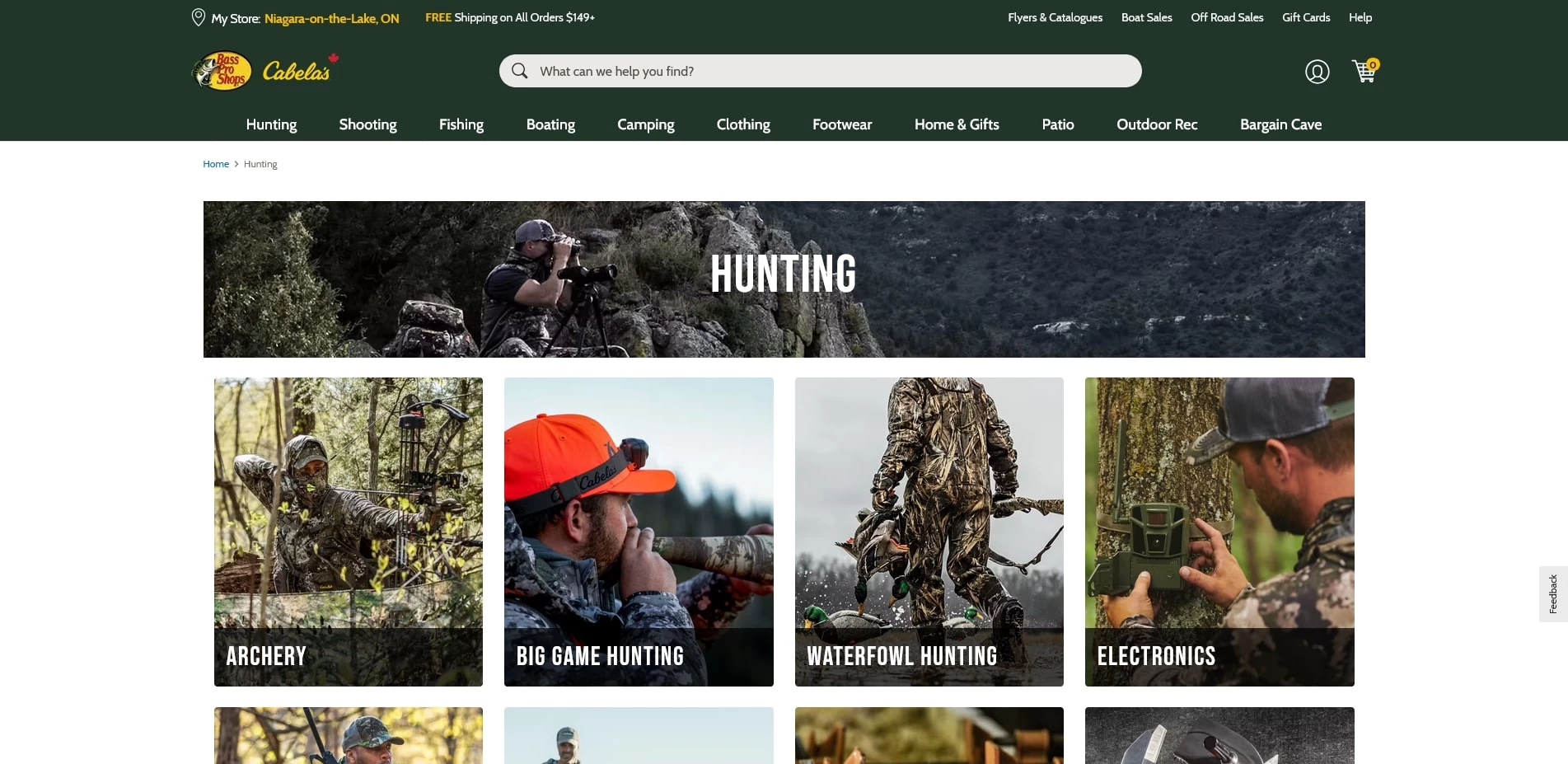Open the Fishing menu
The height and width of the screenshot is (764, 1568).
(x=461, y=124)
